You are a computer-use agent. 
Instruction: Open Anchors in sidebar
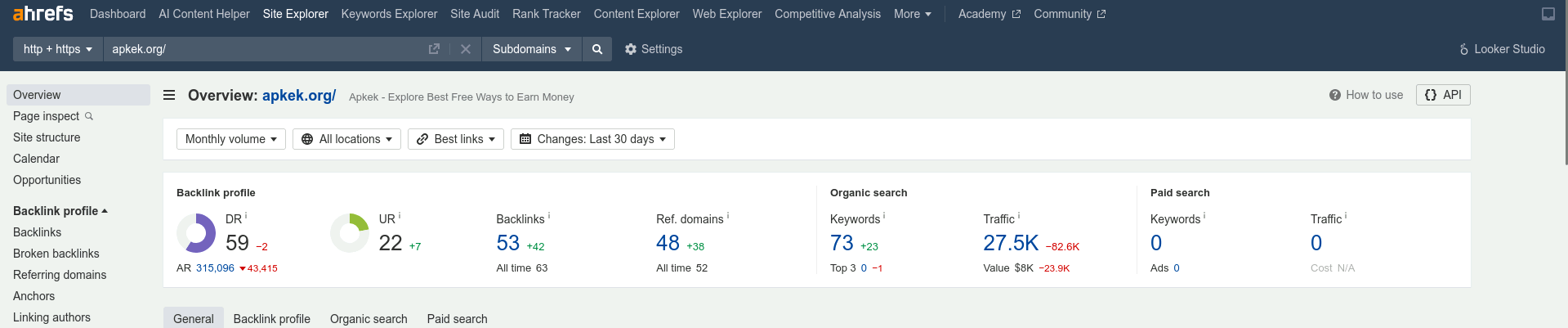34,296
